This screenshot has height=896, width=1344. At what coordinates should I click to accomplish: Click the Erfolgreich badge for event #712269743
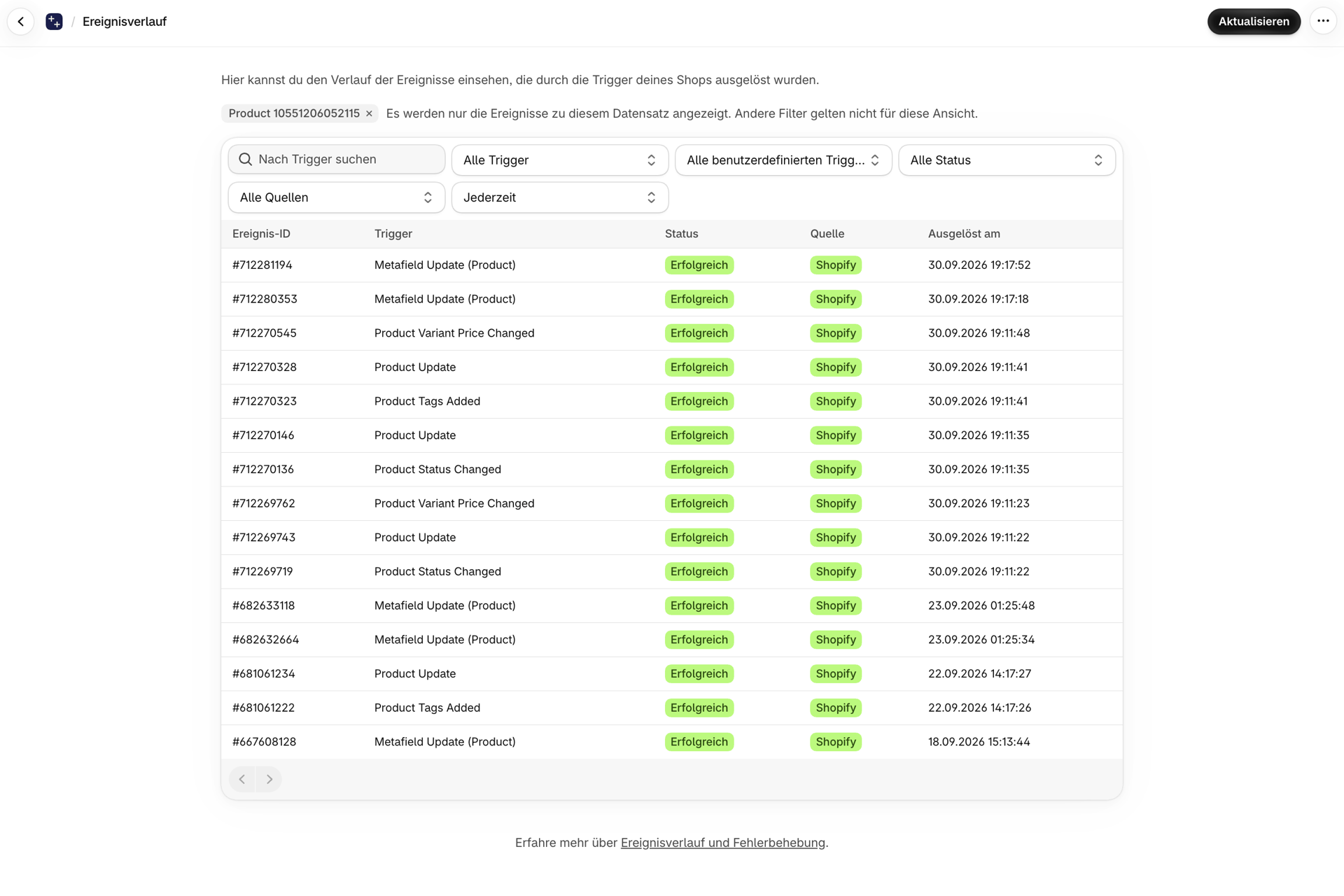(x=699, y=538)
